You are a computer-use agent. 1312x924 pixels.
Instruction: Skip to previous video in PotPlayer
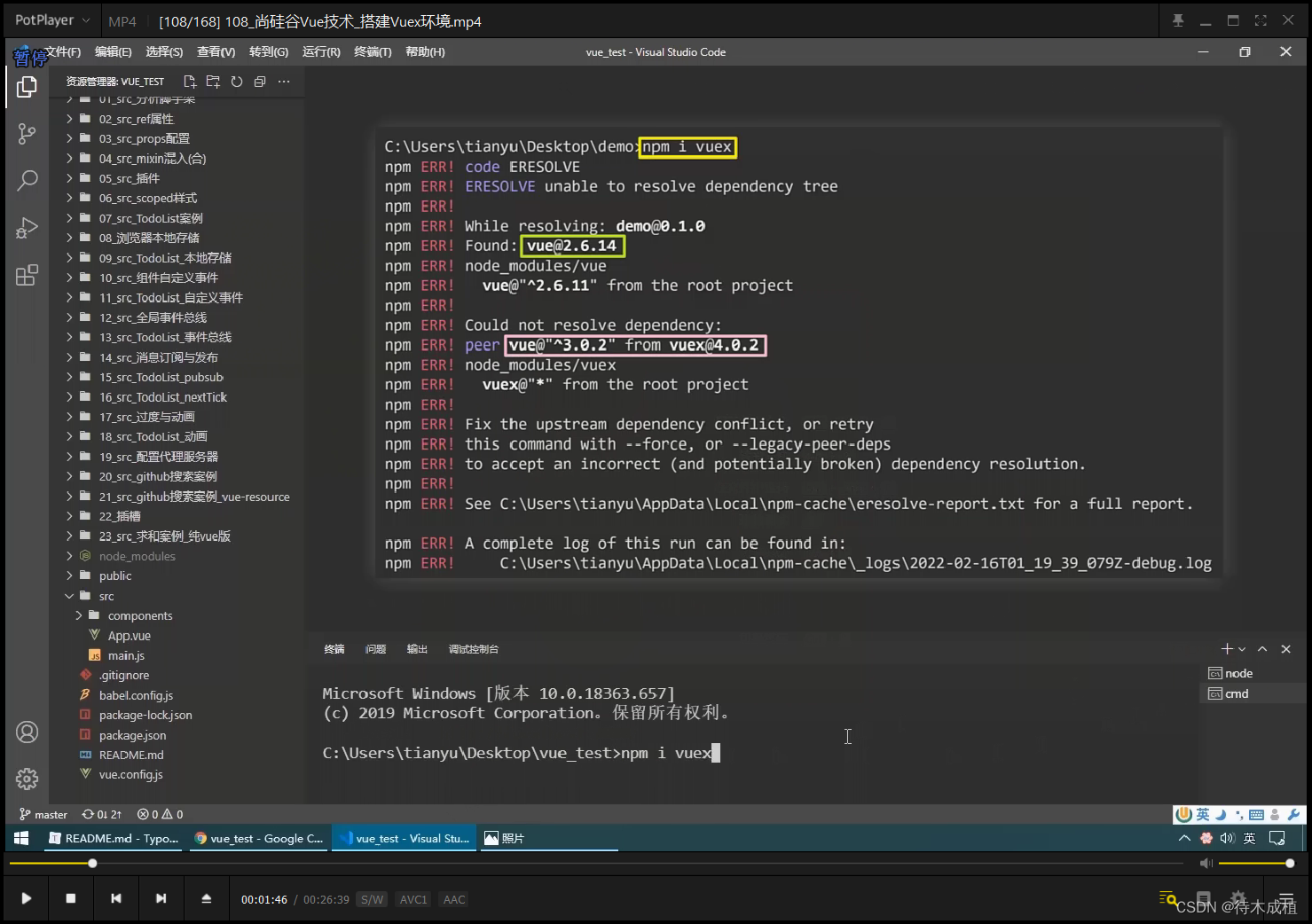[x=116, y=898]
